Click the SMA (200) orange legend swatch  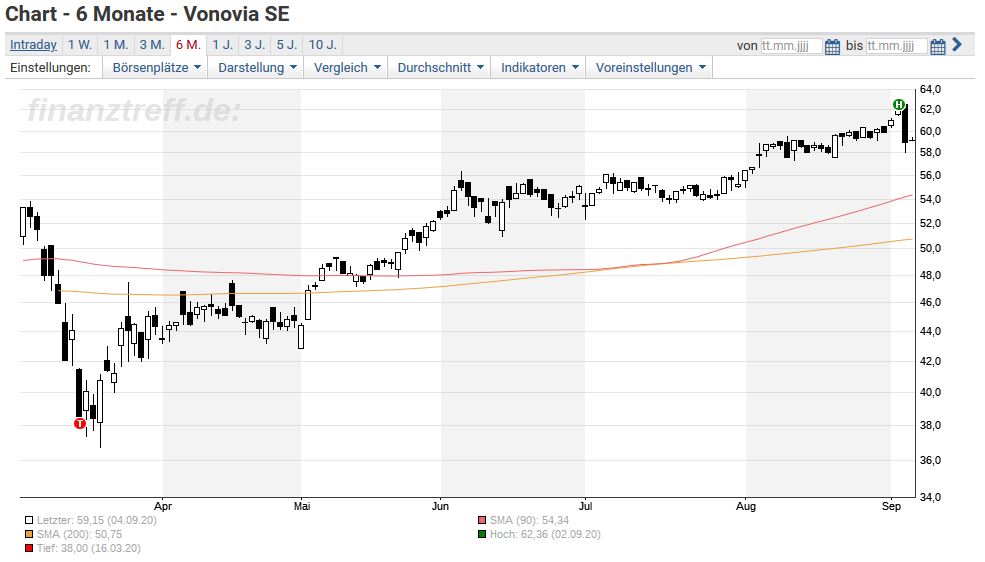click(29, 534)
